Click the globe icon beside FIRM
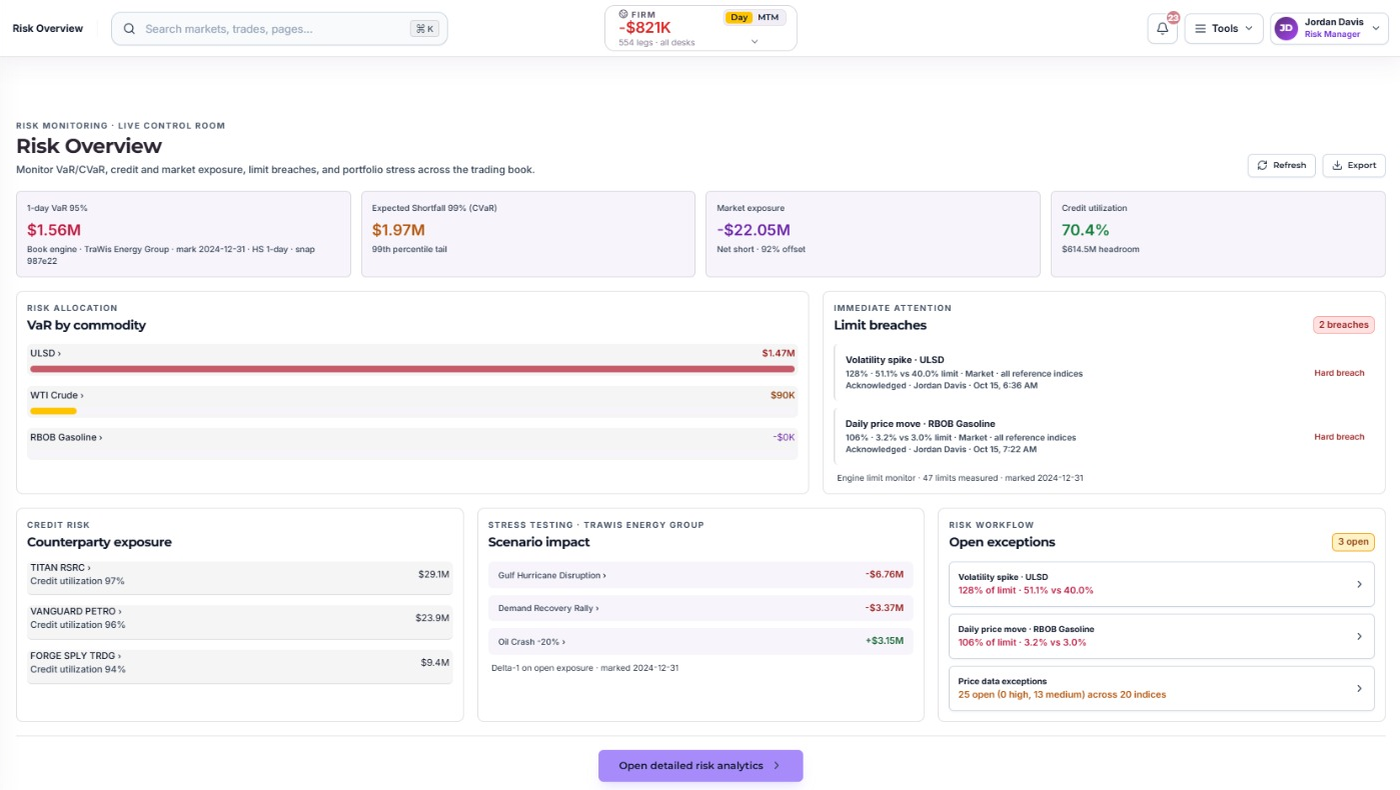 (x=624, y=14)
